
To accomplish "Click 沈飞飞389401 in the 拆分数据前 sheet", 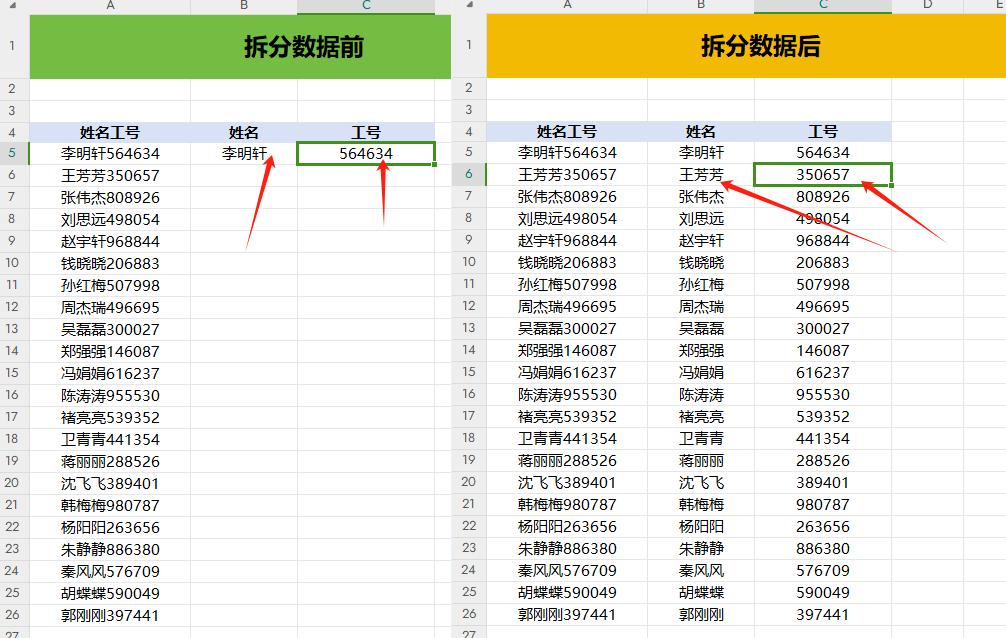I will point(110,483).
